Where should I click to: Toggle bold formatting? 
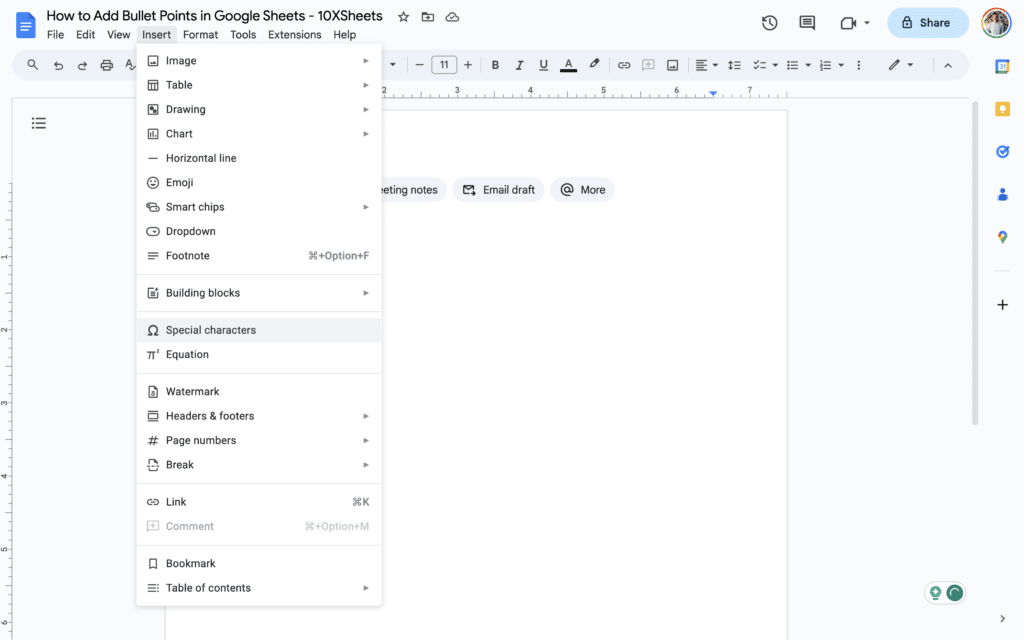click(495, 64)
